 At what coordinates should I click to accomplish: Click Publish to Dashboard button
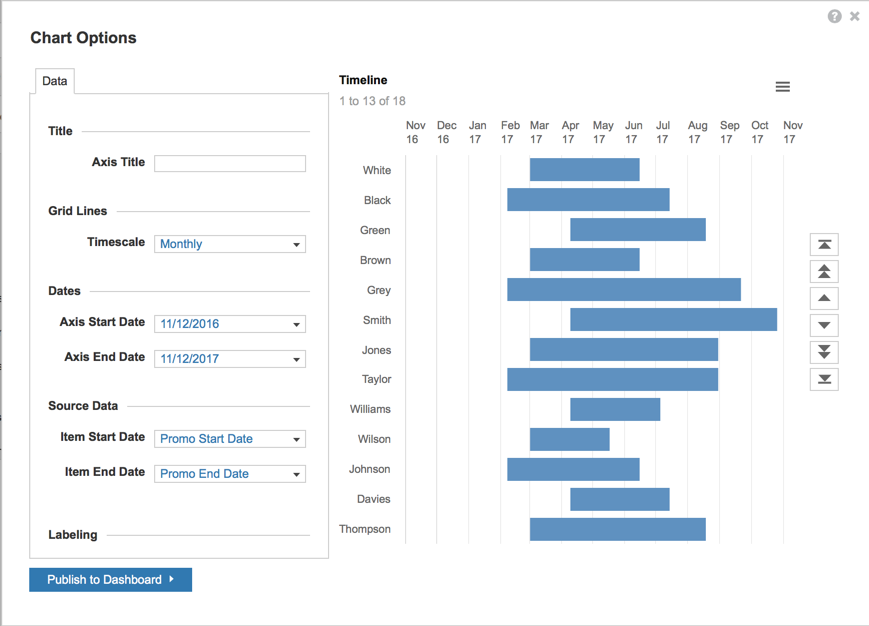[111, 579]
